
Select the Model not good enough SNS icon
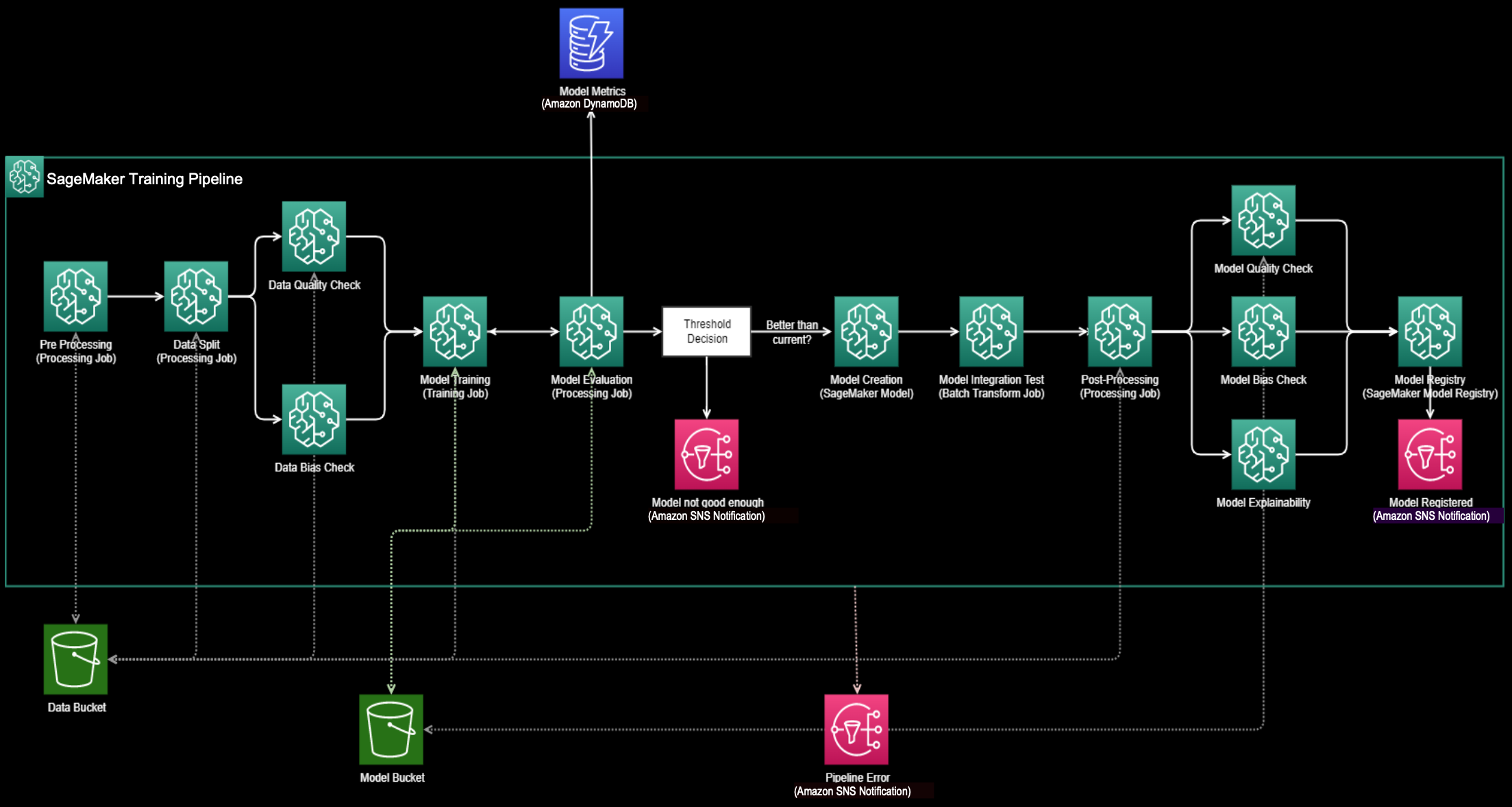point(706,454)
